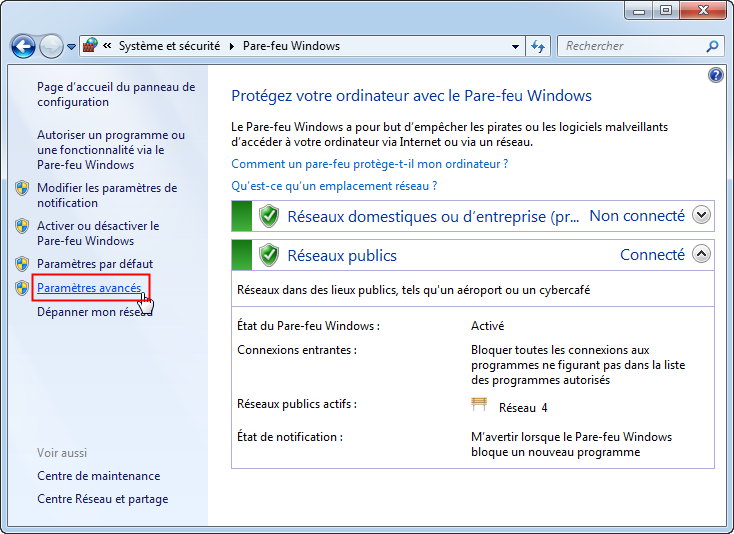This screenshot has width=734, height=534.
Task: Open the recent pages dropdown arrow
Action: click(x=71, y=47)
